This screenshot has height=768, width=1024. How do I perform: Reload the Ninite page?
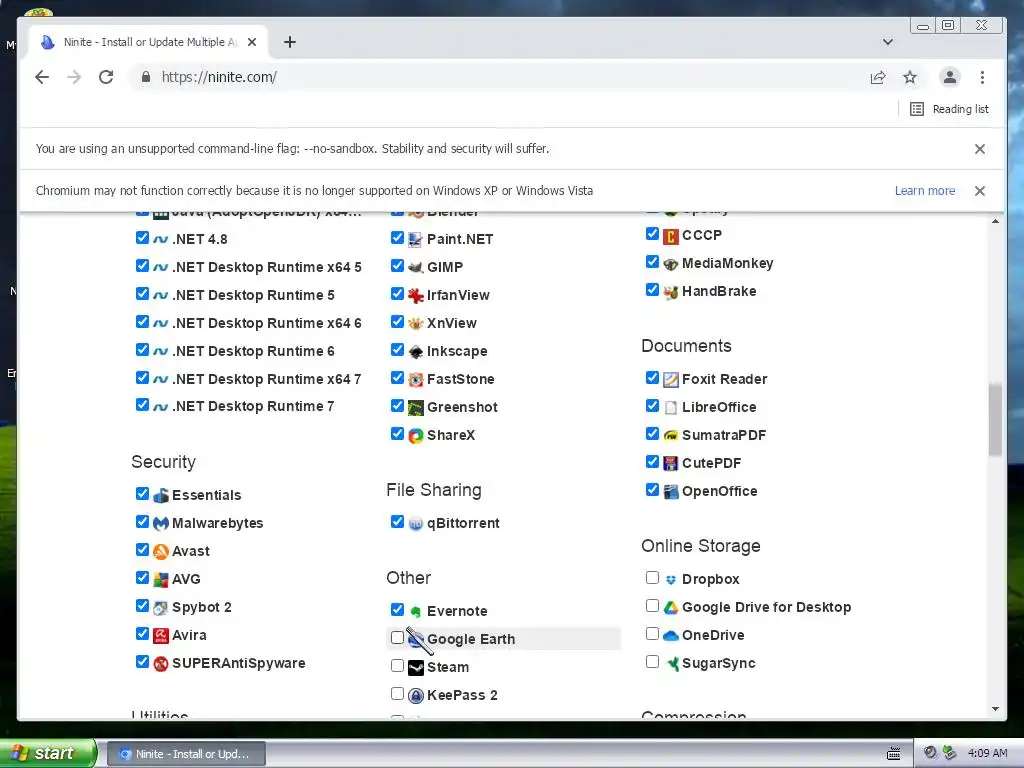[x=106, y=77]
